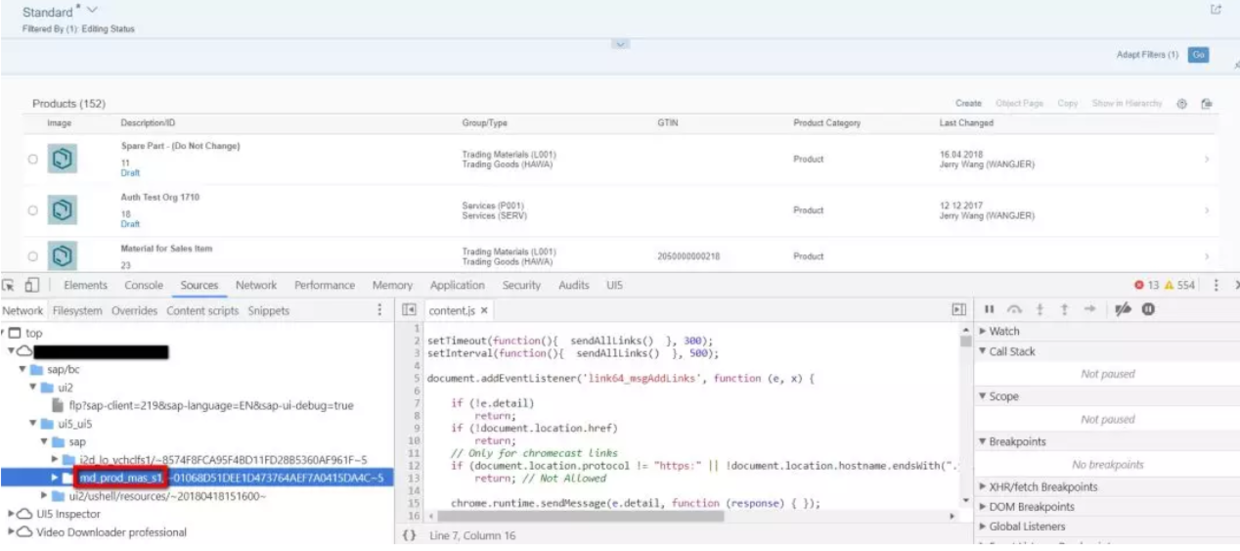
Task: Click the deactivate breakpoints icon
Action: click(x=1123, y=310)
